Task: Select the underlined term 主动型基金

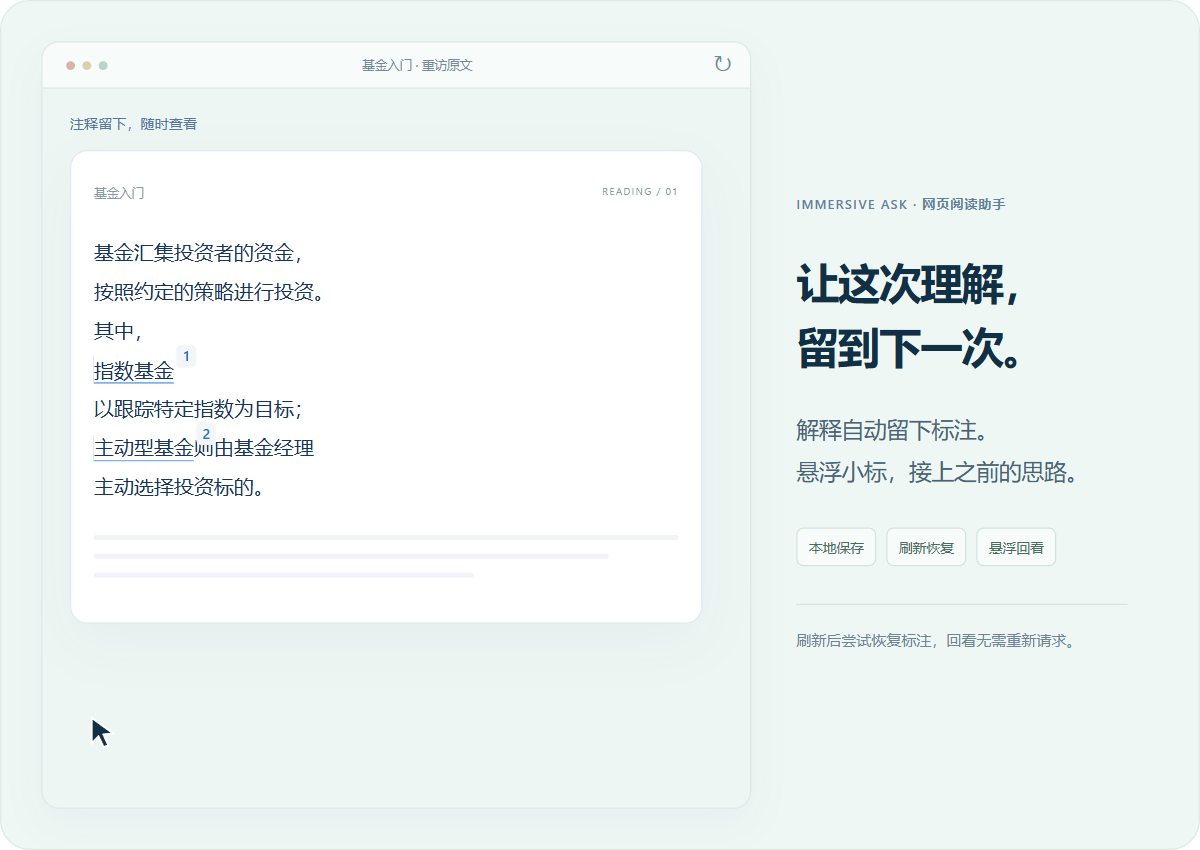Action: pyautogui.click(x=144, y=449)
